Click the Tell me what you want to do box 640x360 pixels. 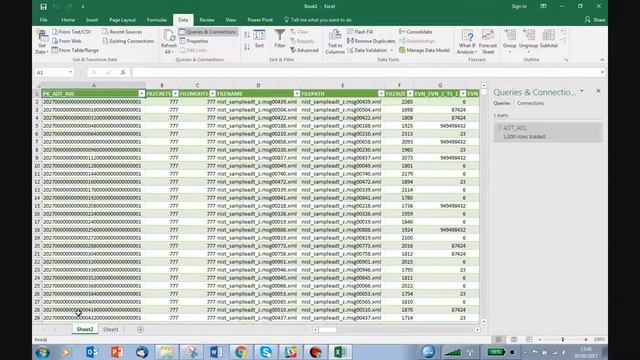pos(318,20)
